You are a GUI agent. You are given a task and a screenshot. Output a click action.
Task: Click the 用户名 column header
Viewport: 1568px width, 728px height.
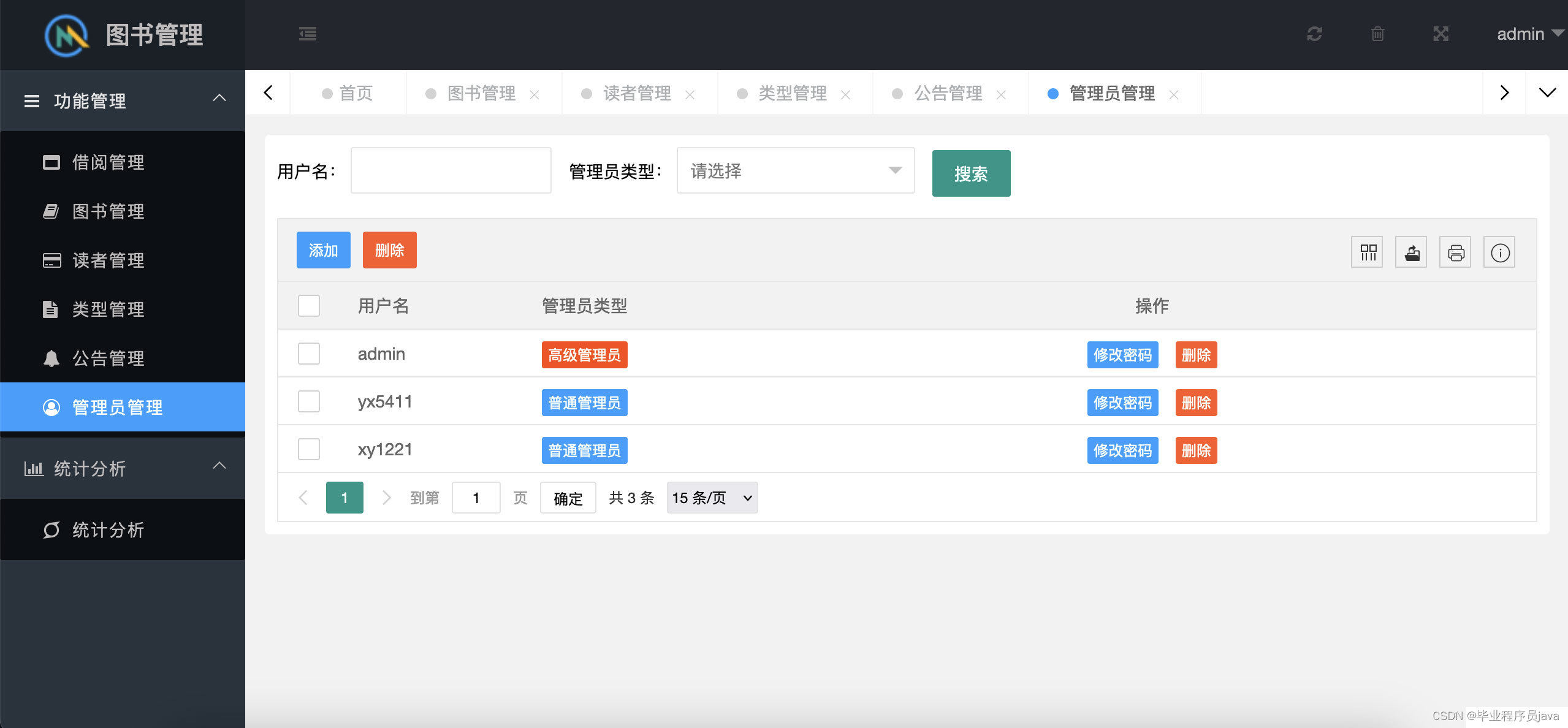383,306
